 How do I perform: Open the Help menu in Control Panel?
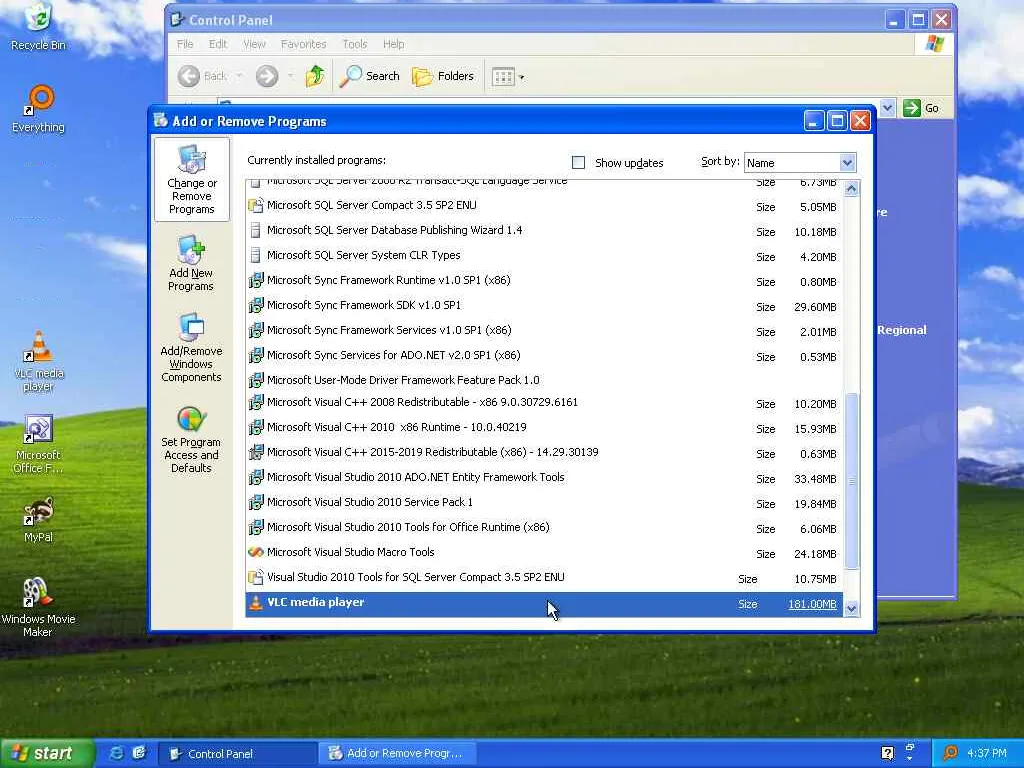(x=393, y=44)
